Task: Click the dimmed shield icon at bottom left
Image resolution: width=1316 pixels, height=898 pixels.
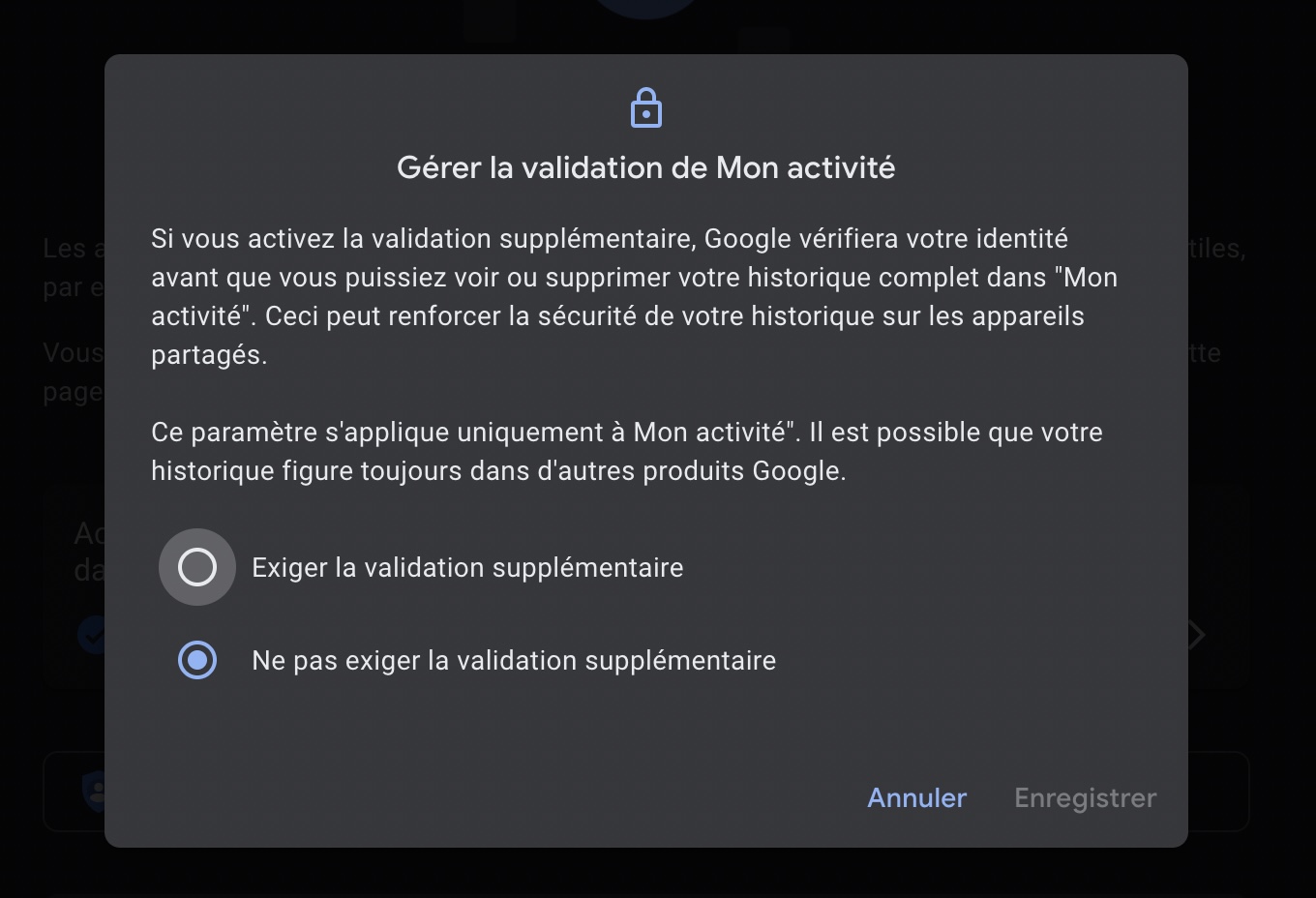Action: (94, 792)
